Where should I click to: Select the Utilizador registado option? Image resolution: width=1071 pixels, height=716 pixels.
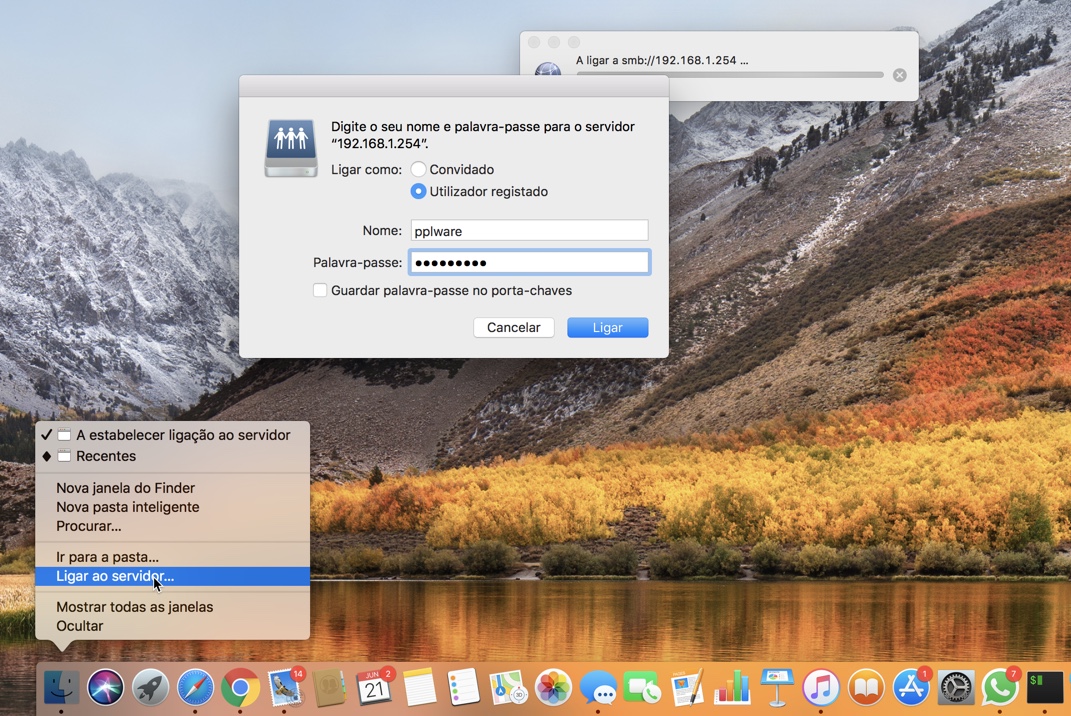418,191
